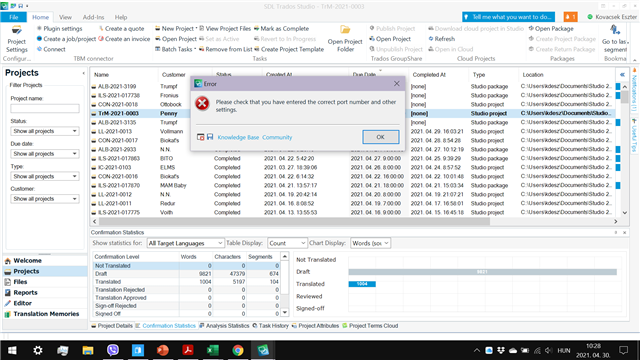Open File Explorer from taskbar
The image size is (640, 360).
click(x=87, y=350)
